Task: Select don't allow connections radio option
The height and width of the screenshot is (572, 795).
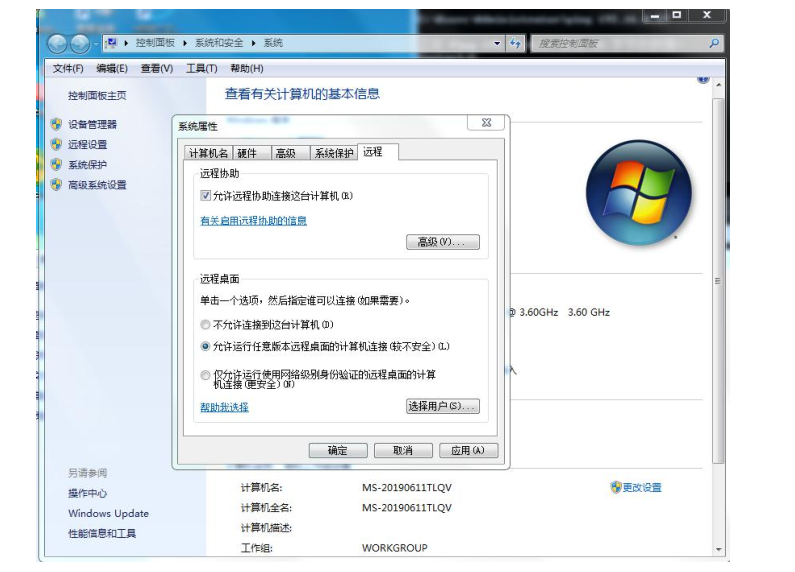Action: coord(206,325)
